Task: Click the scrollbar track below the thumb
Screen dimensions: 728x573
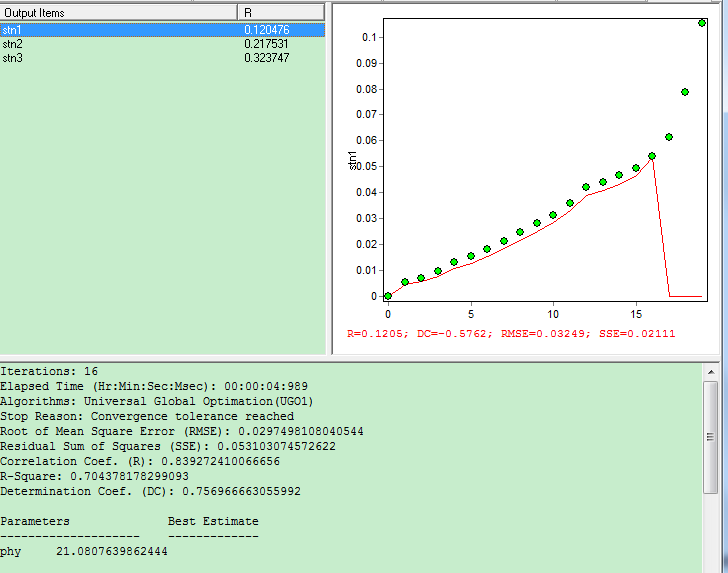Action: click(x=710, y=530)
